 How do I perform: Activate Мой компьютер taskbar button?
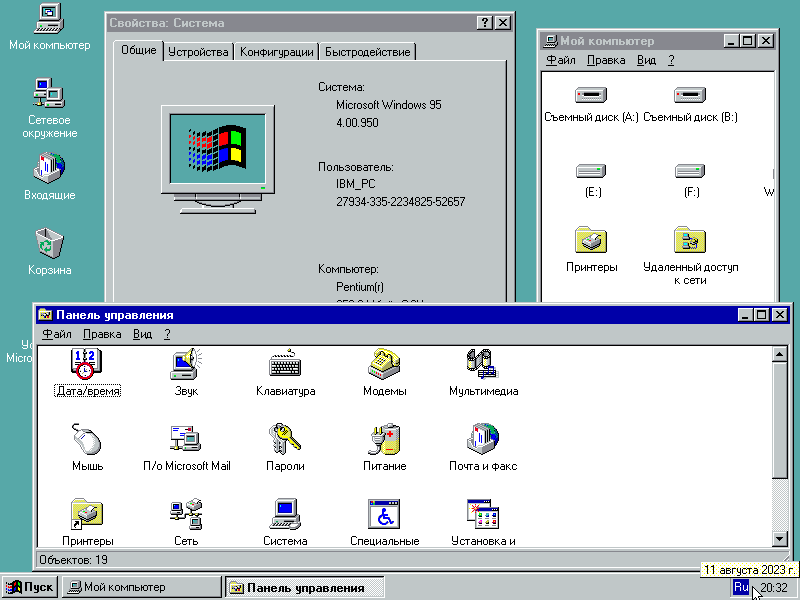click(141, 587)
